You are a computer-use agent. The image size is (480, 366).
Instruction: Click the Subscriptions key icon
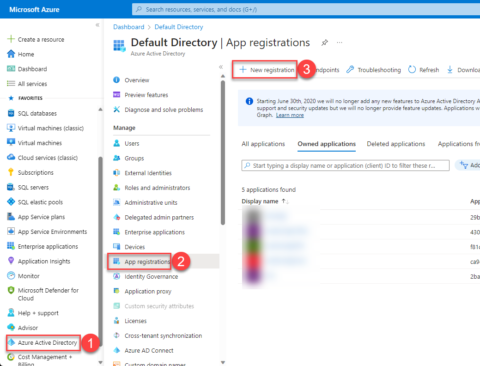(11, 172)
